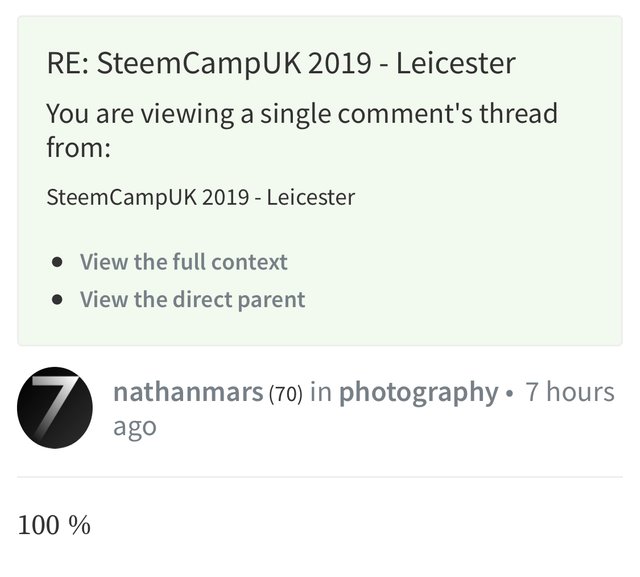Viewport: 640px width, 577px height.
Task: Open the View the direct parent link
Action: coord(192,300)
